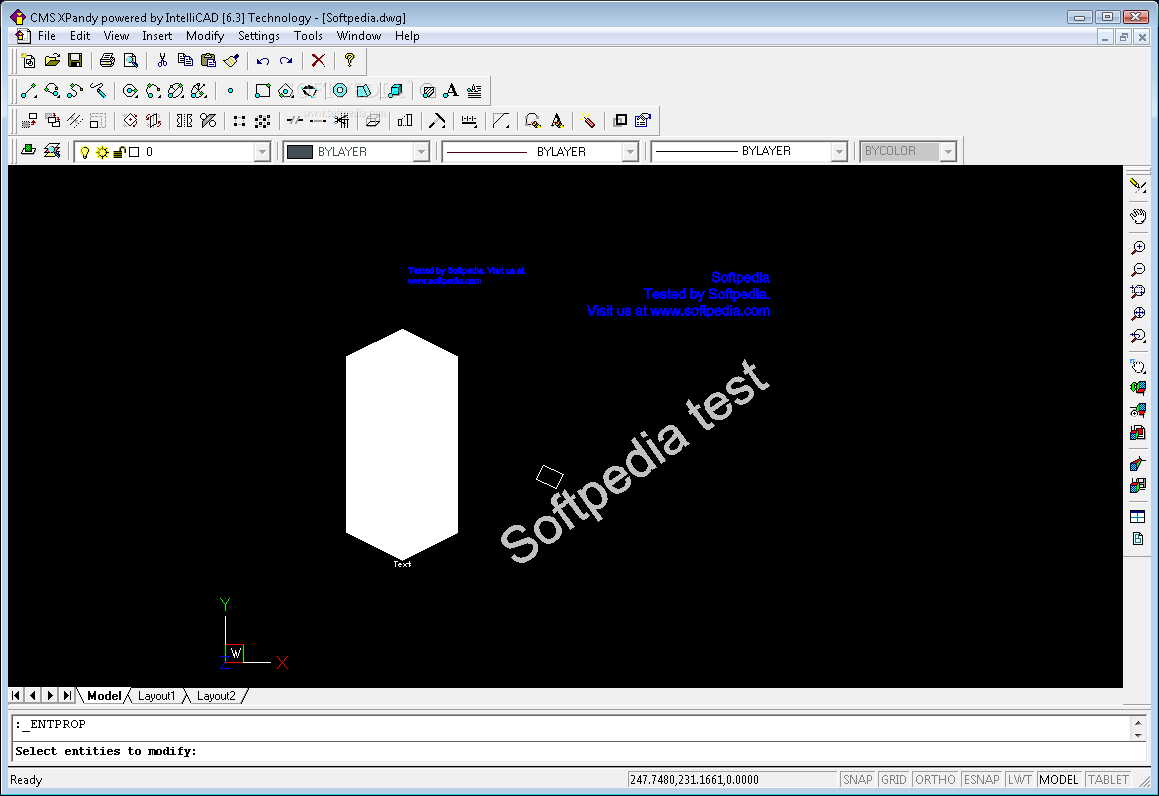Click the Array tool four-dots icon

coord(239,120)
